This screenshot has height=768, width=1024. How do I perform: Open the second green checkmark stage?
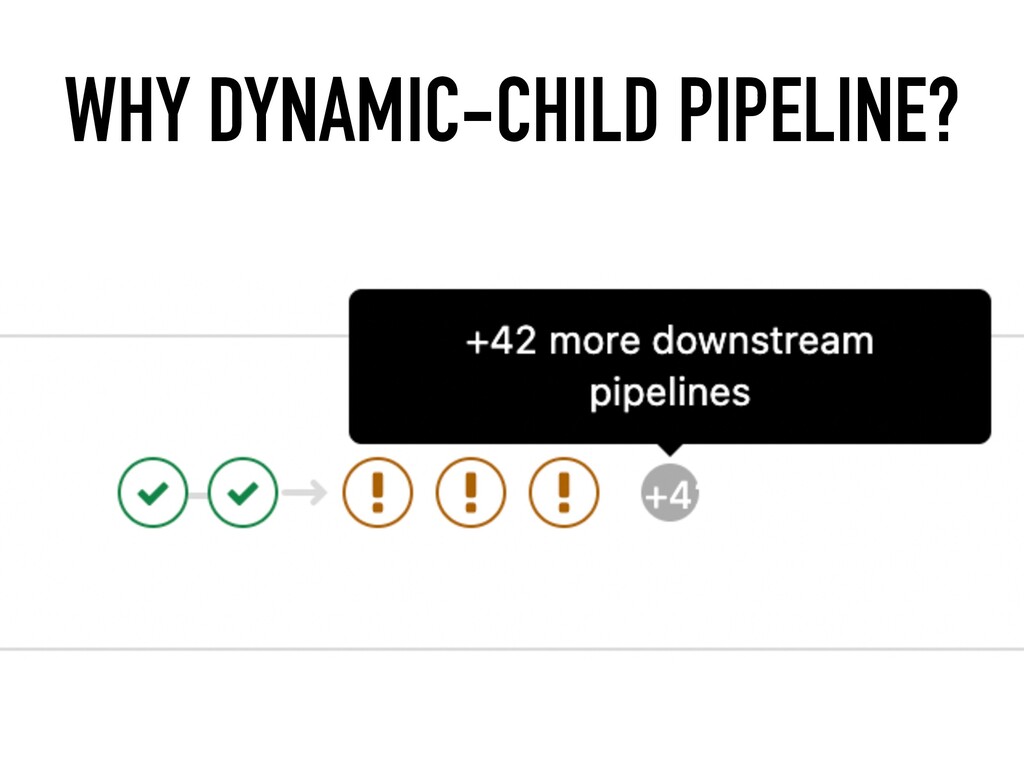click(243, 492)
